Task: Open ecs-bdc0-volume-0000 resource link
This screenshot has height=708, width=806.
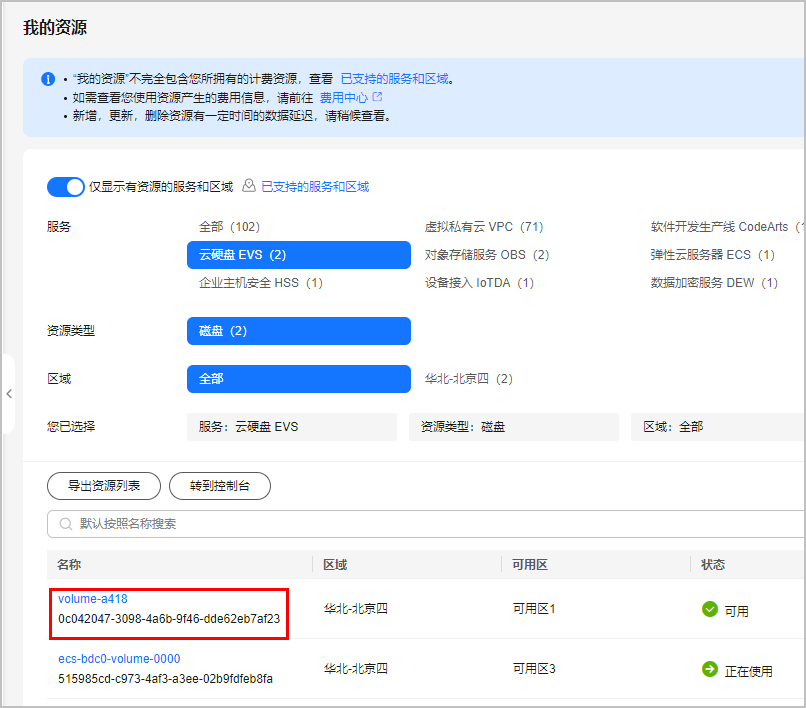Action: coord(119,659)
